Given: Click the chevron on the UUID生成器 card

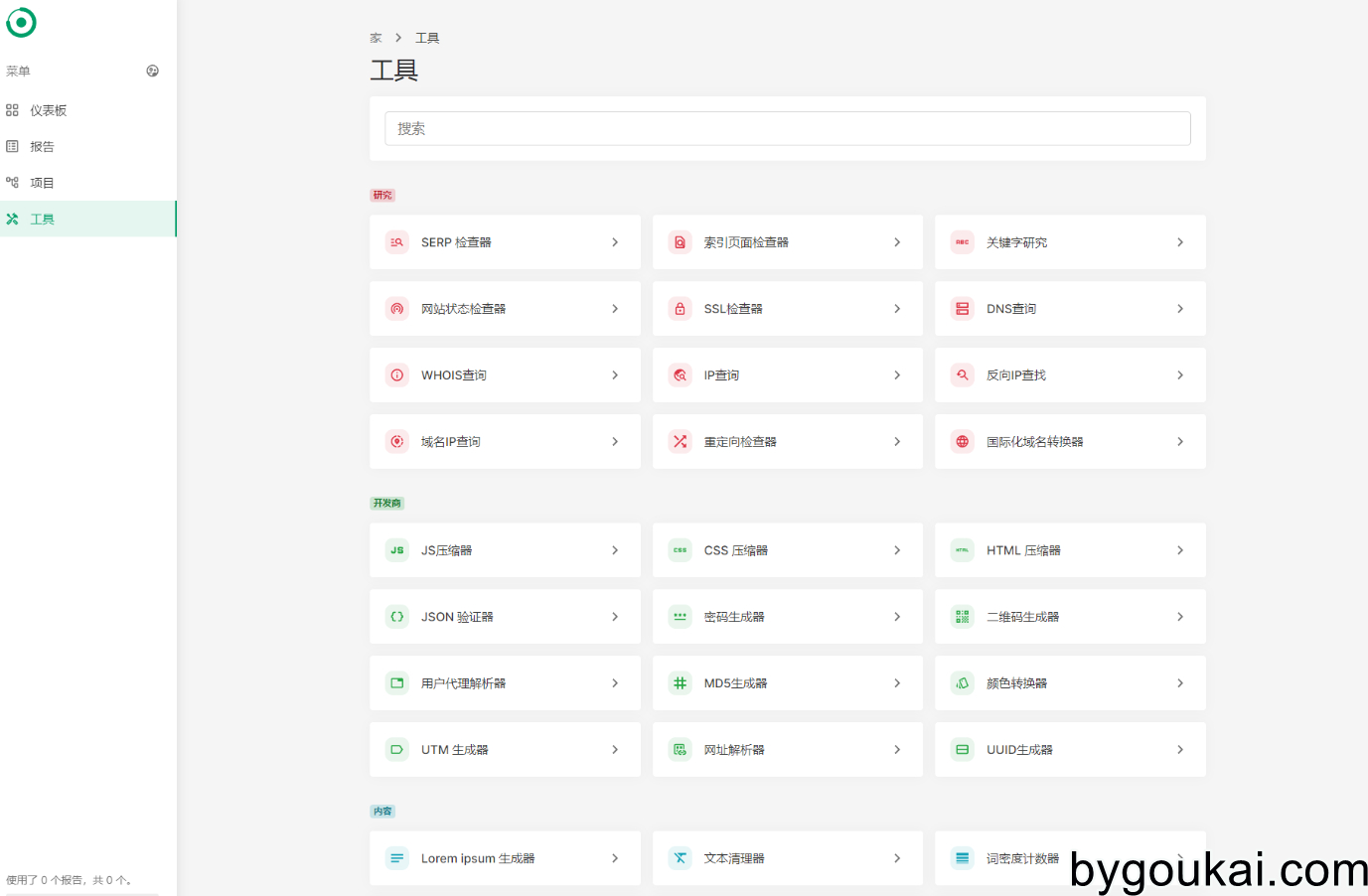Looking at the screenshot, I should [1180, 750].
